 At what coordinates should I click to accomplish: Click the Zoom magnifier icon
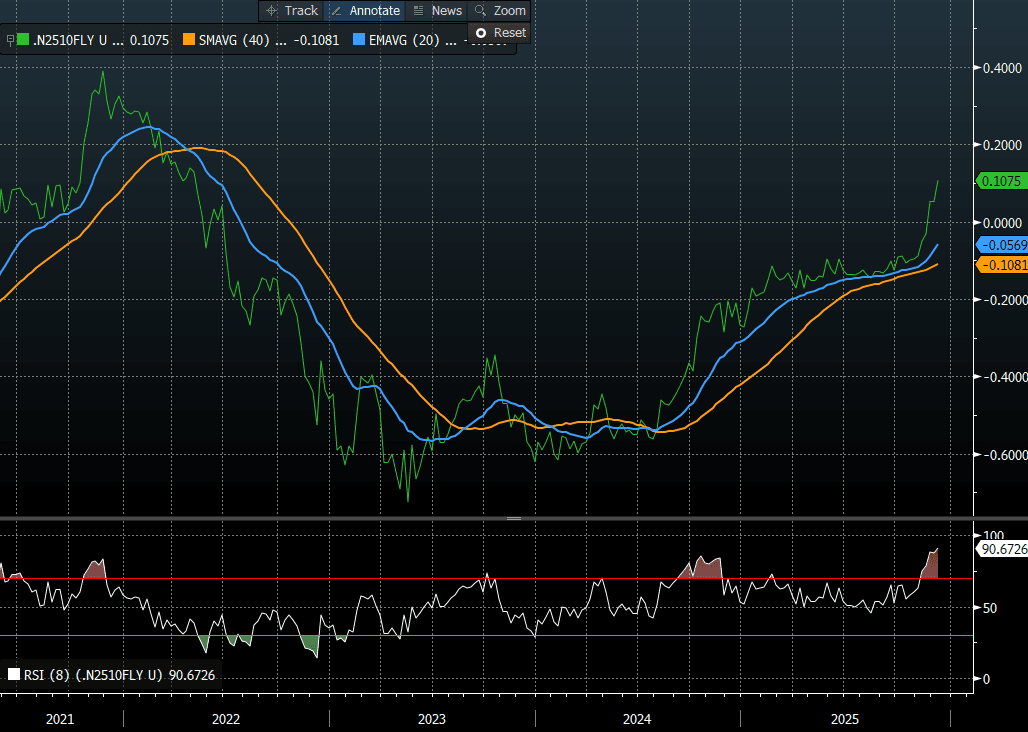[481, 11]
